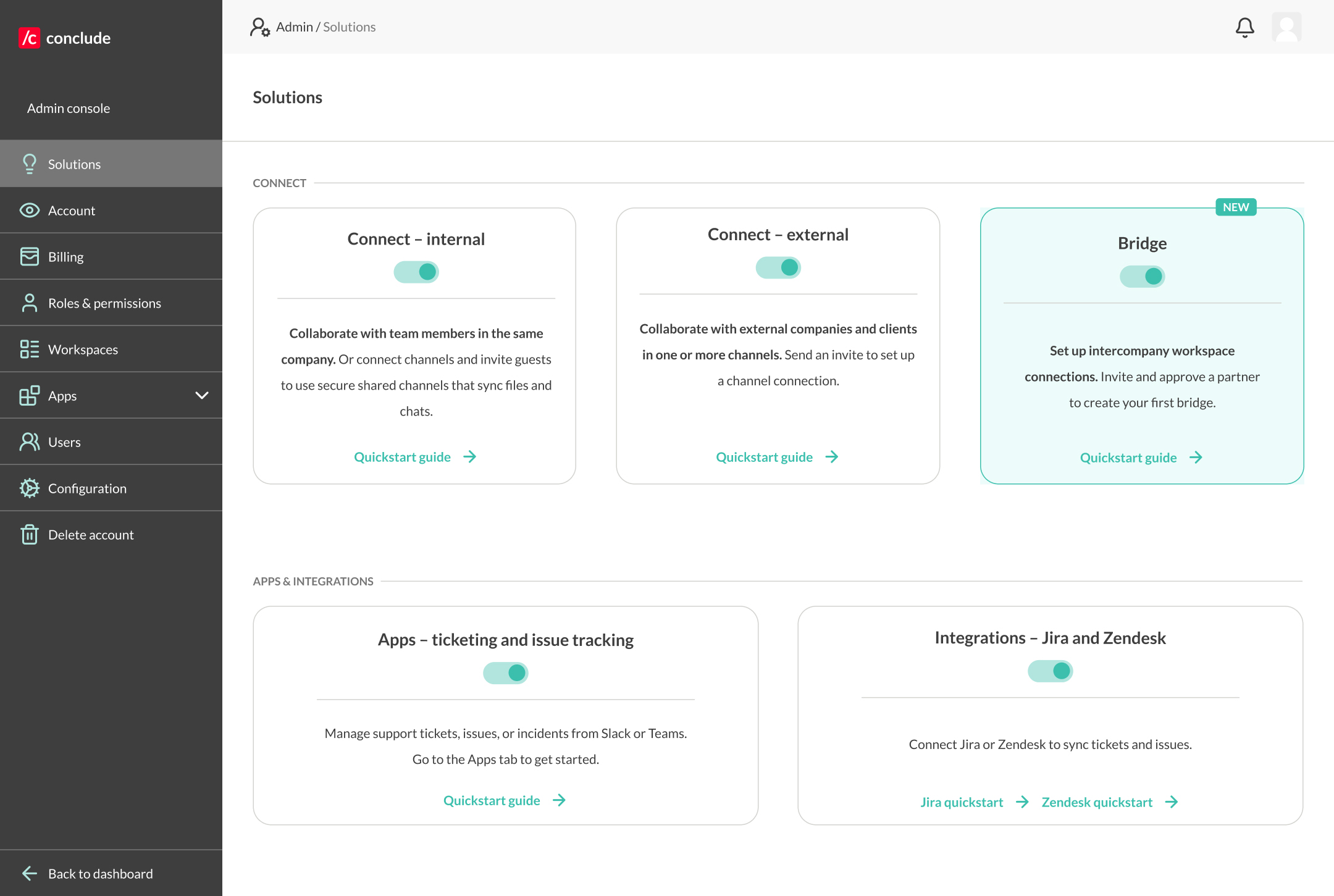Click the Account eye icon
Screen dimensions: 1334x896
pos(29,211)
